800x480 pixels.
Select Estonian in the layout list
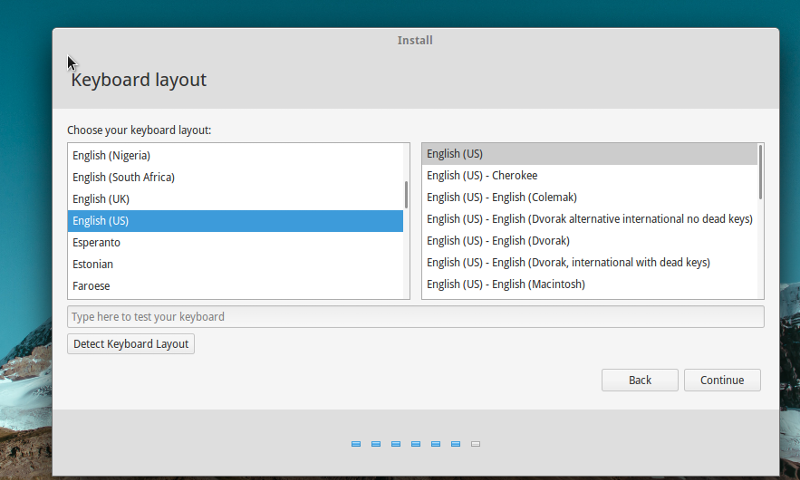235,264
